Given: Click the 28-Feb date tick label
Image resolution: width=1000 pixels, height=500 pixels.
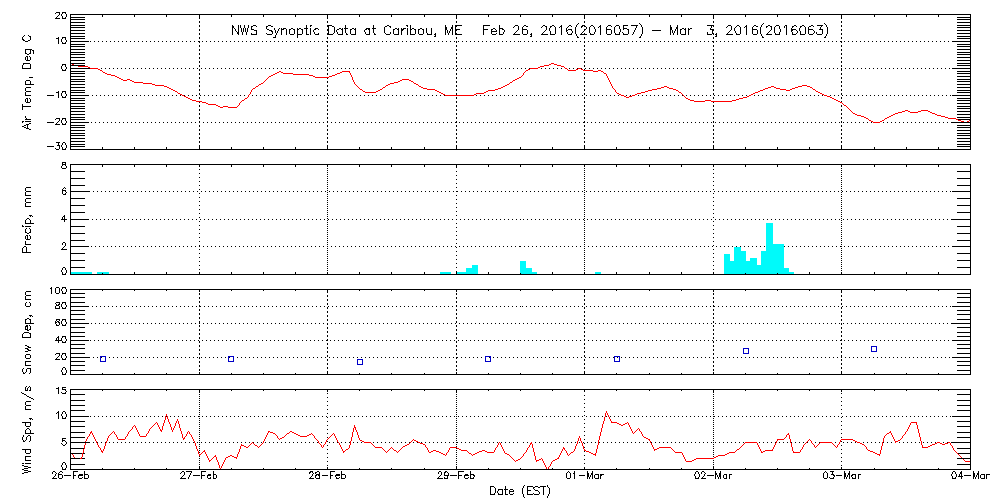Looking at the screenshot, I should (x=328, y=478).
